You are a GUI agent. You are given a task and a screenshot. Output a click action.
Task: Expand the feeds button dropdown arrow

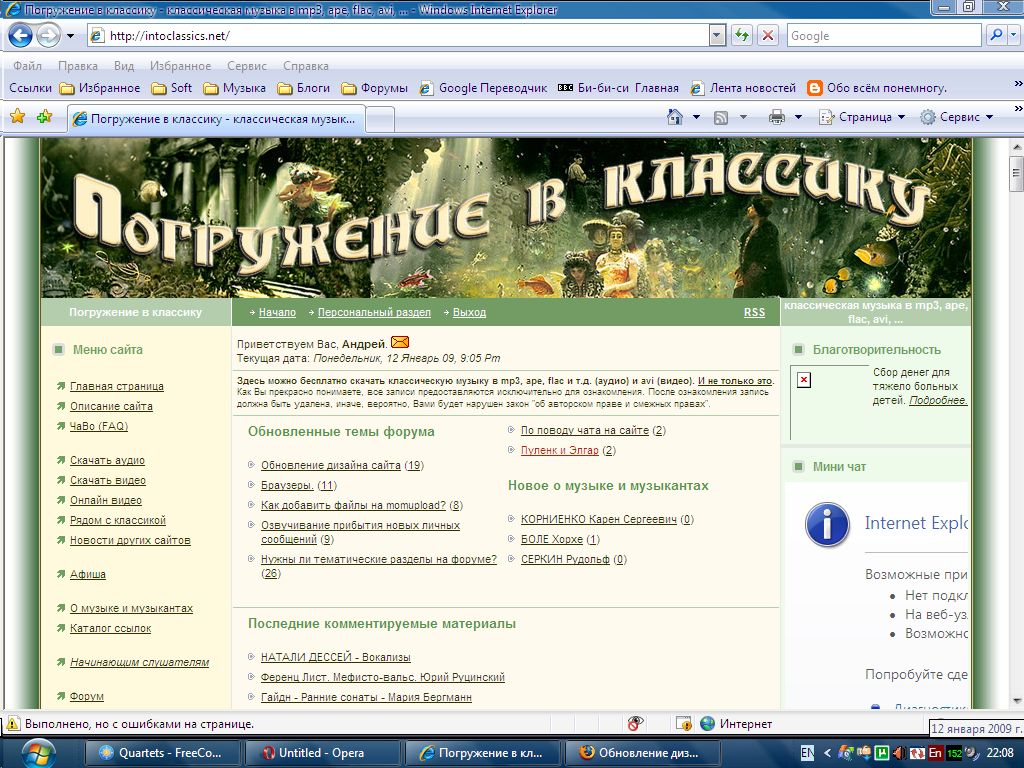coord(743,118)
